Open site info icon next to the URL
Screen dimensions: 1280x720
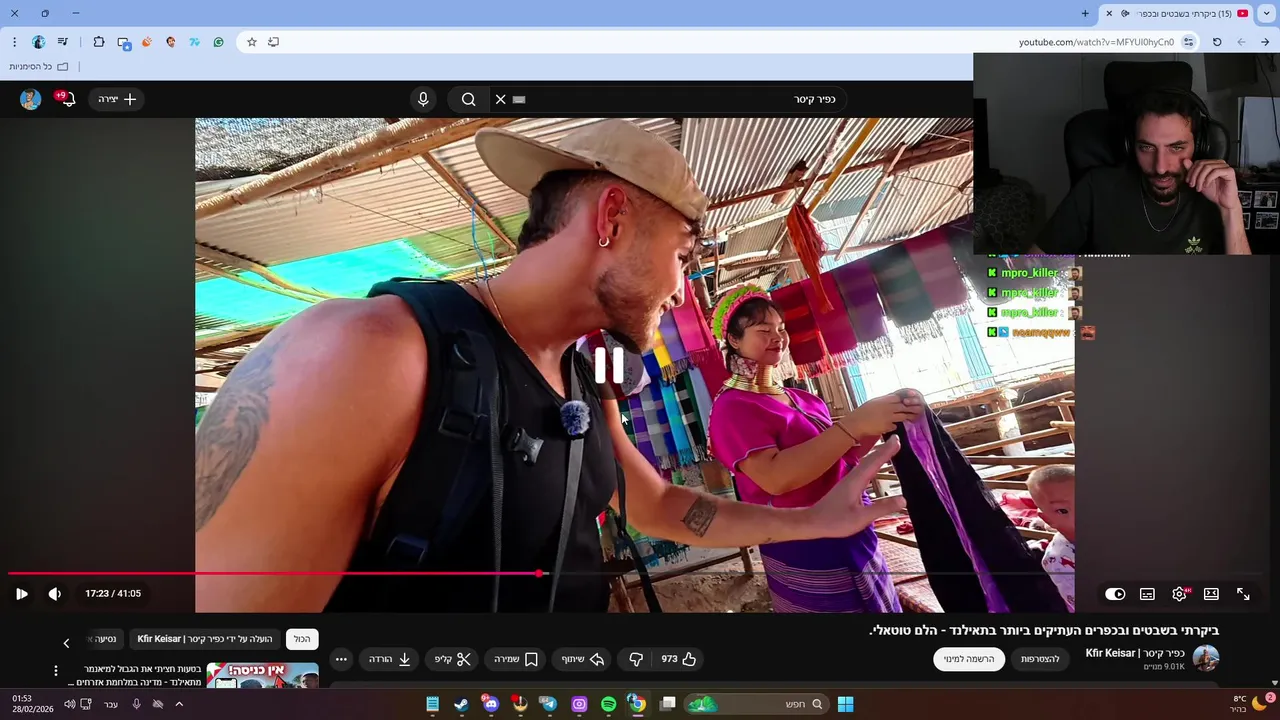pyautogui.click(x=1189, y=42)
